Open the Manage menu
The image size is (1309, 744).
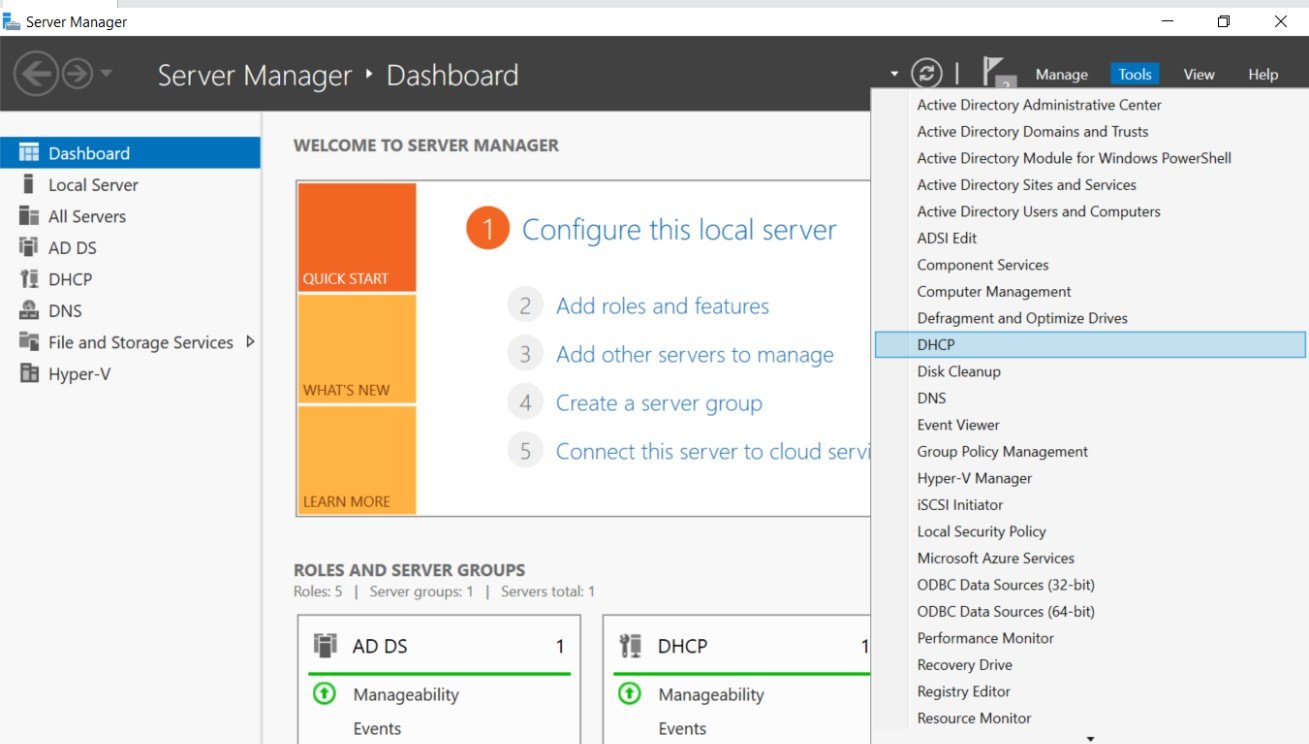(1061, 74)
